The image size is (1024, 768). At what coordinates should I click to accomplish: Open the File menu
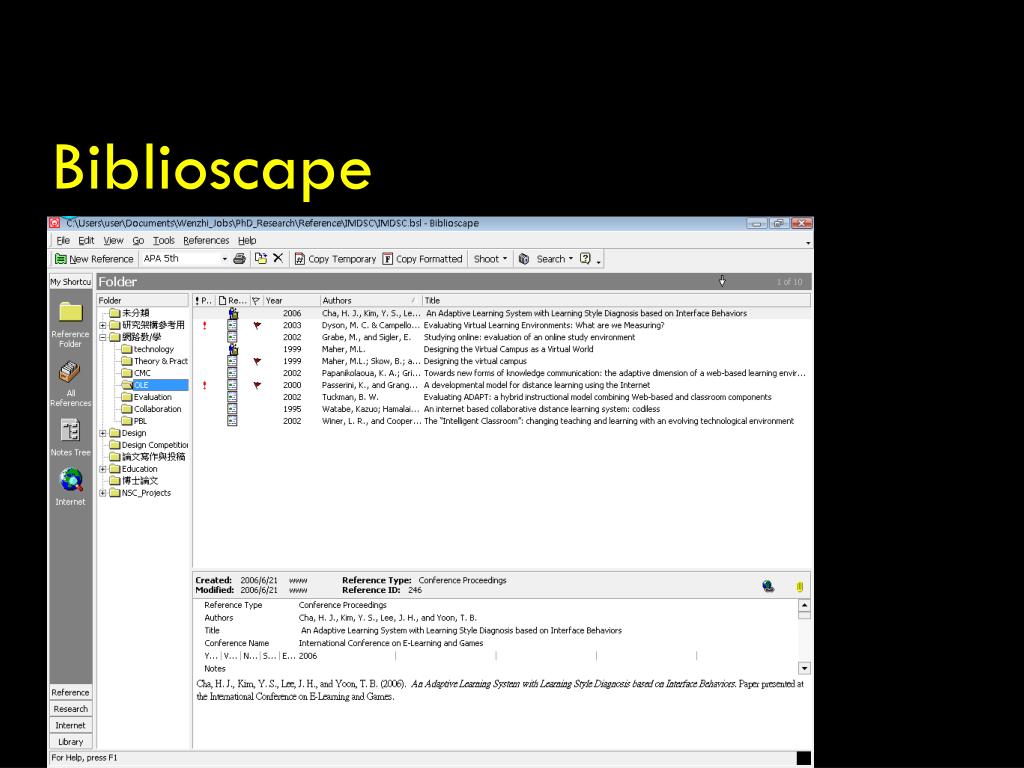coord(63,240)
